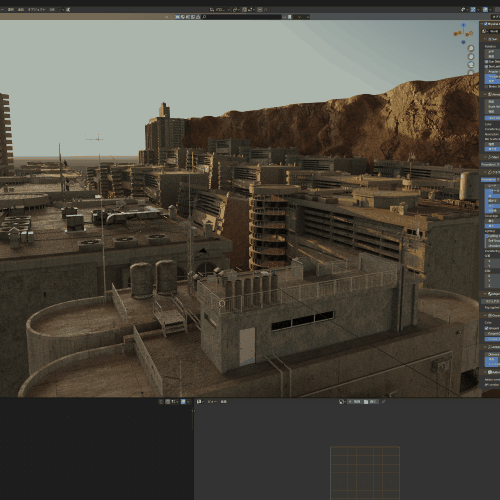
Task: Collapse the Stars panel expander
Action: (x=485, y=157)
